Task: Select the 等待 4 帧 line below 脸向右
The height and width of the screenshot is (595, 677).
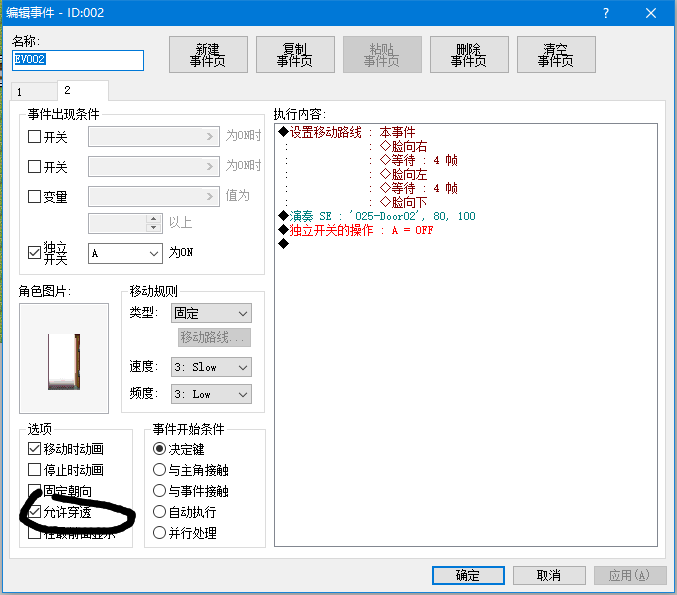Action: pyautogui.click(x=418, y=160)
